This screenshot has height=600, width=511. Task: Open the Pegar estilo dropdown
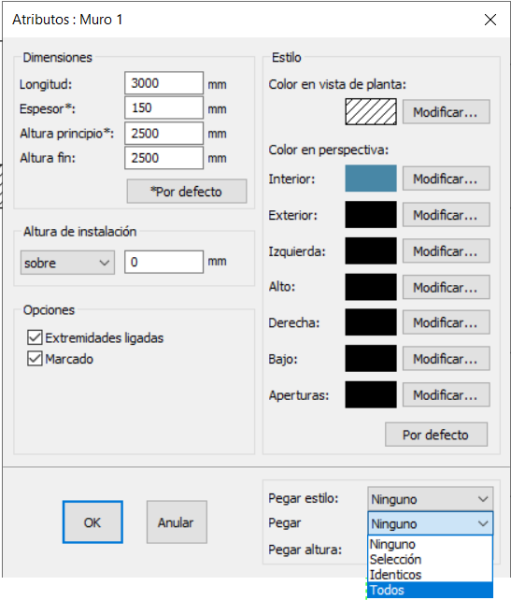point(430,499)
